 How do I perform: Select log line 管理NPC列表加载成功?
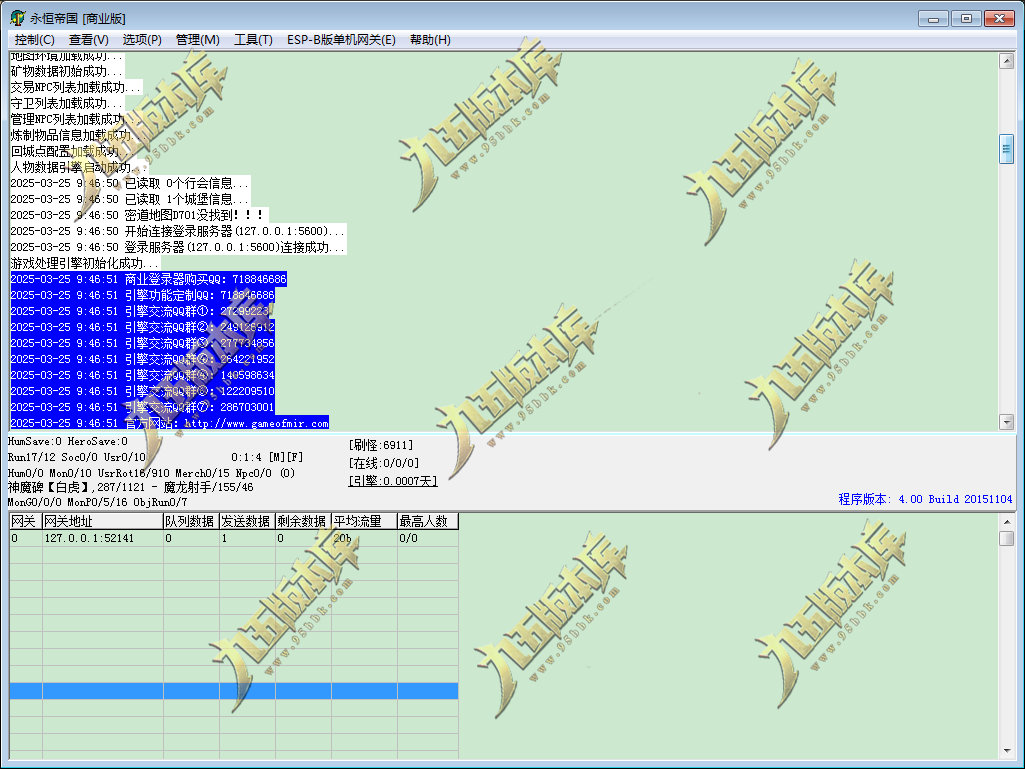coord(76,119)
